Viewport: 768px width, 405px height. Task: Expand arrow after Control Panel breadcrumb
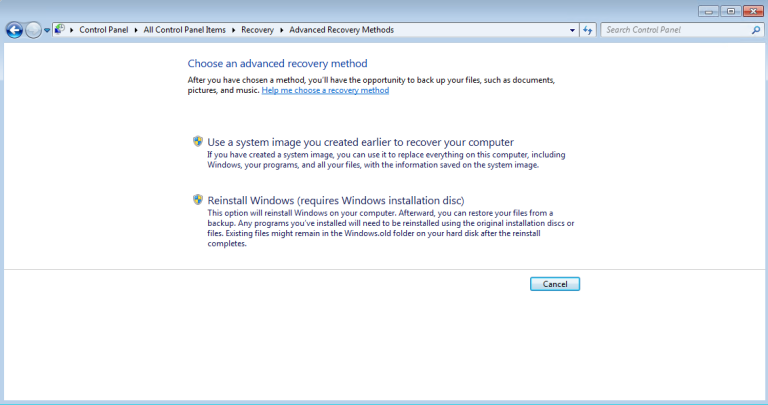(x=136, y=30)
